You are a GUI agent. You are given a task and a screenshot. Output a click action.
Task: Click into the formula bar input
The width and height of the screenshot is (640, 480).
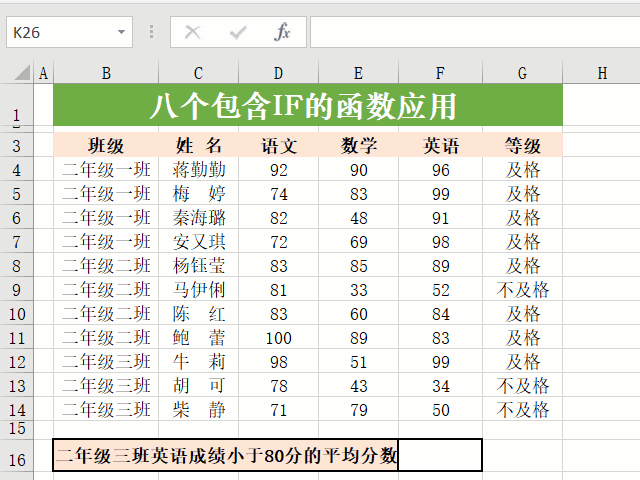pos(475,32)
